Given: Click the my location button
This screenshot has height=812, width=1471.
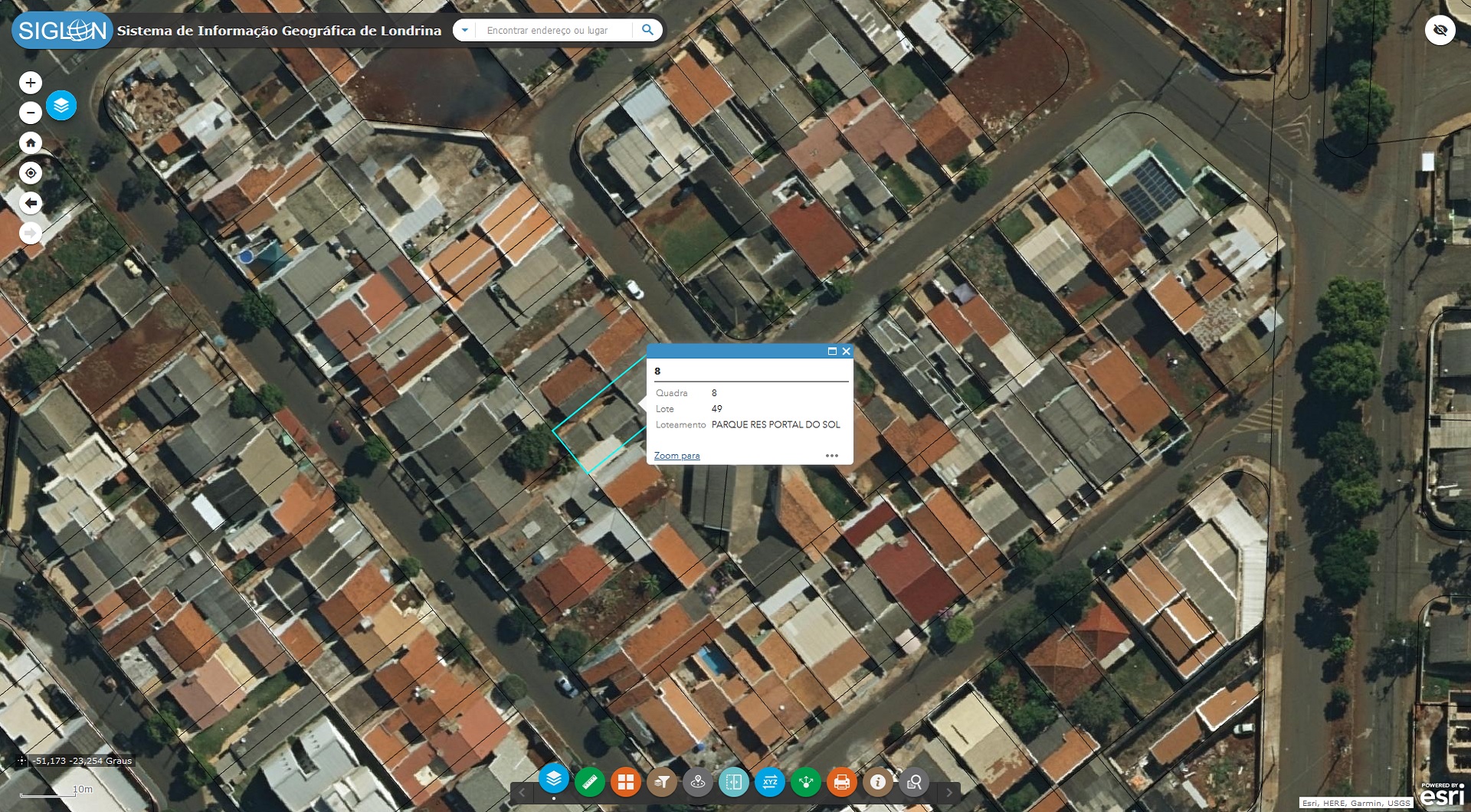Looking at the screenshot, I should tap(31, 173).
